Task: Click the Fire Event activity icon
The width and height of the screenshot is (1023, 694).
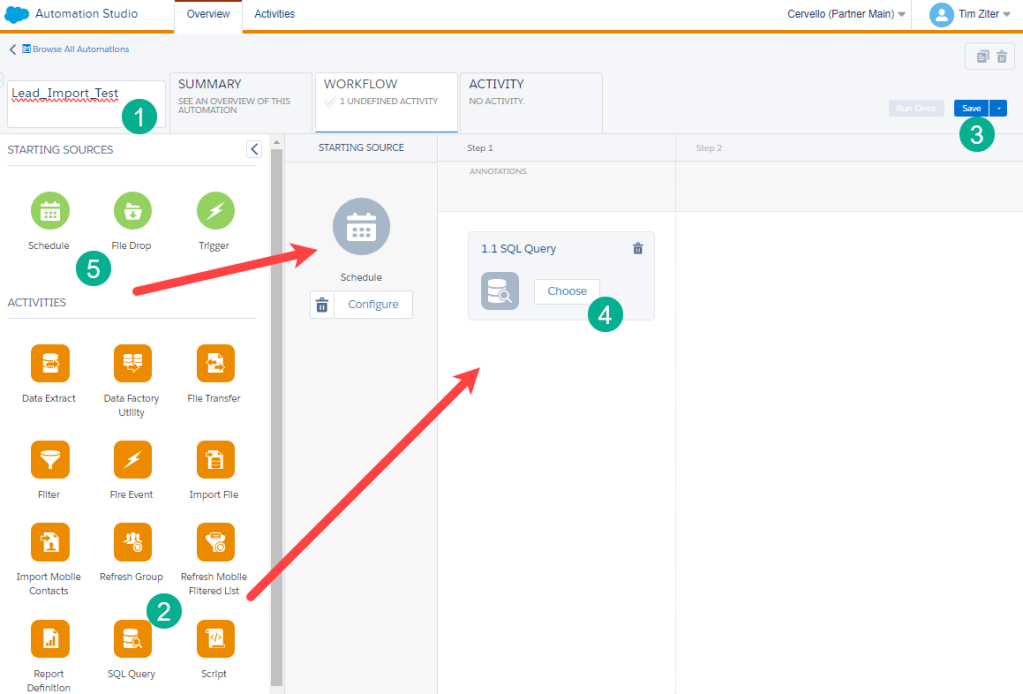Action: point(132,459)
